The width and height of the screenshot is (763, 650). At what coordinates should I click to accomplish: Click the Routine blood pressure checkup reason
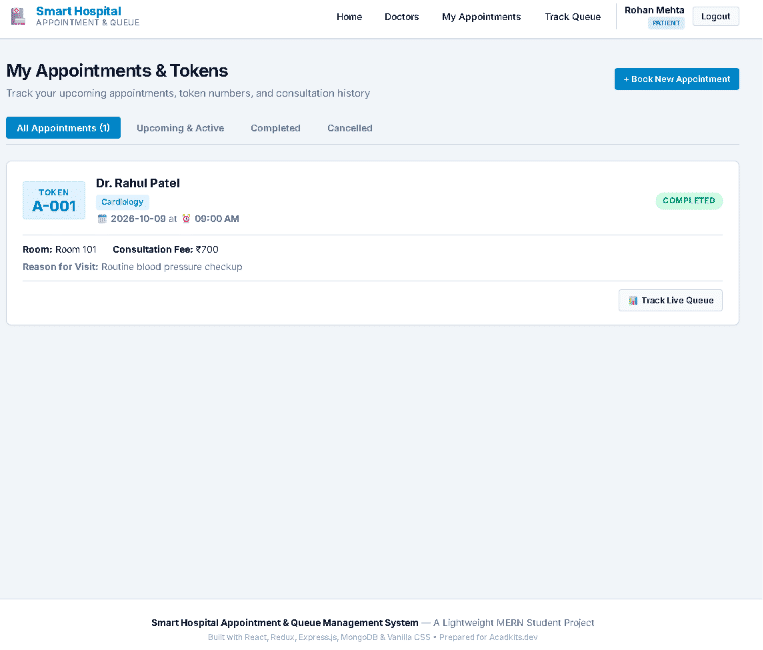(x=171, y=267)
